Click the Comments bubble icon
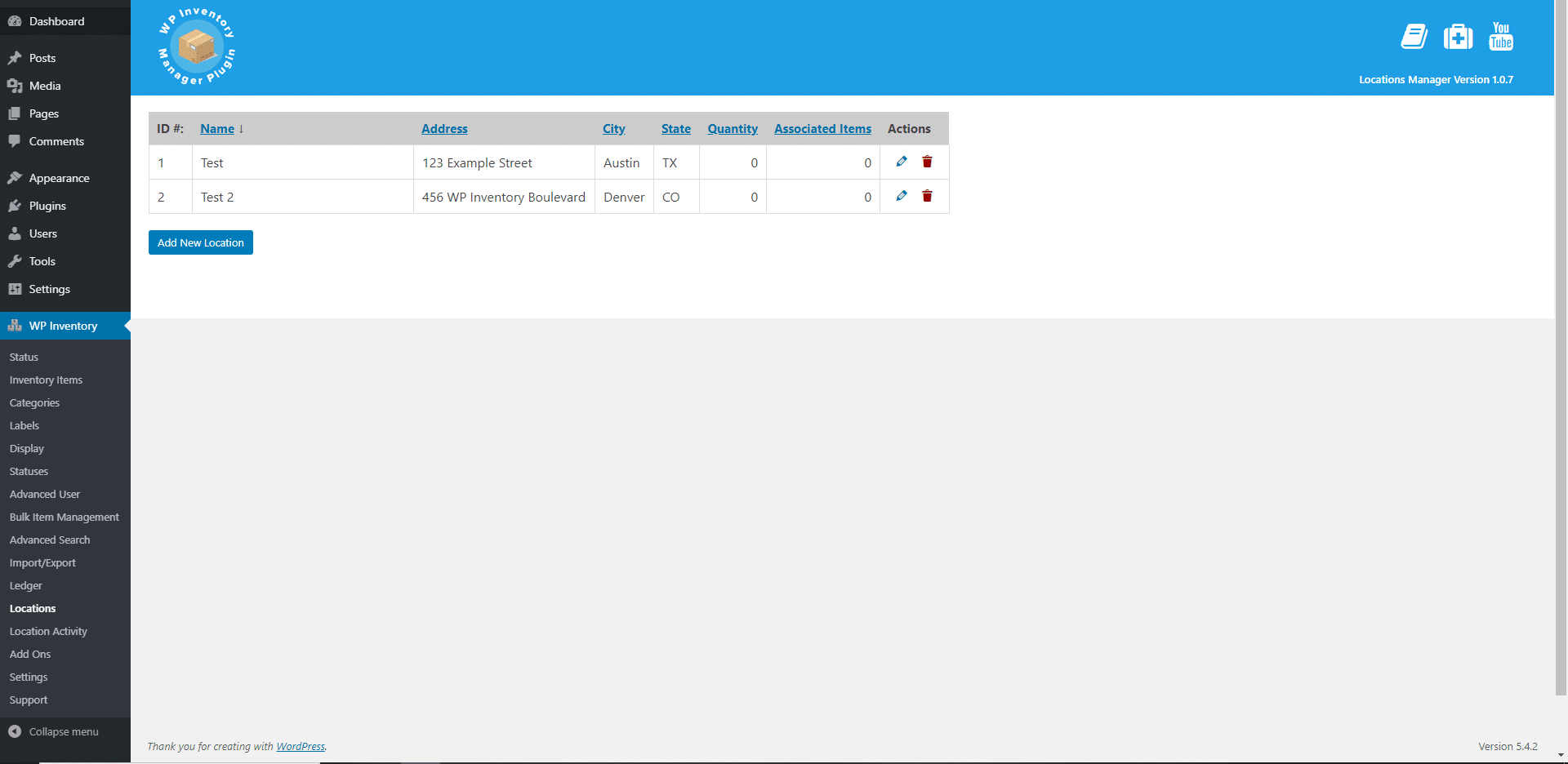This screenshot has height=764, width=1568. (x=15, y=141)
